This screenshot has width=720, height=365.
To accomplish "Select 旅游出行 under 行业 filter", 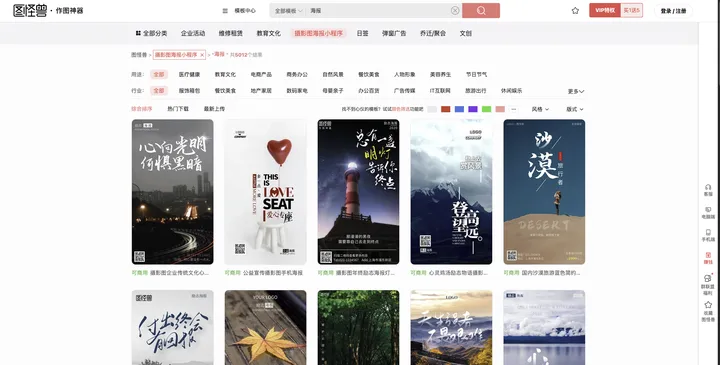I will click(x=475, y=91).
